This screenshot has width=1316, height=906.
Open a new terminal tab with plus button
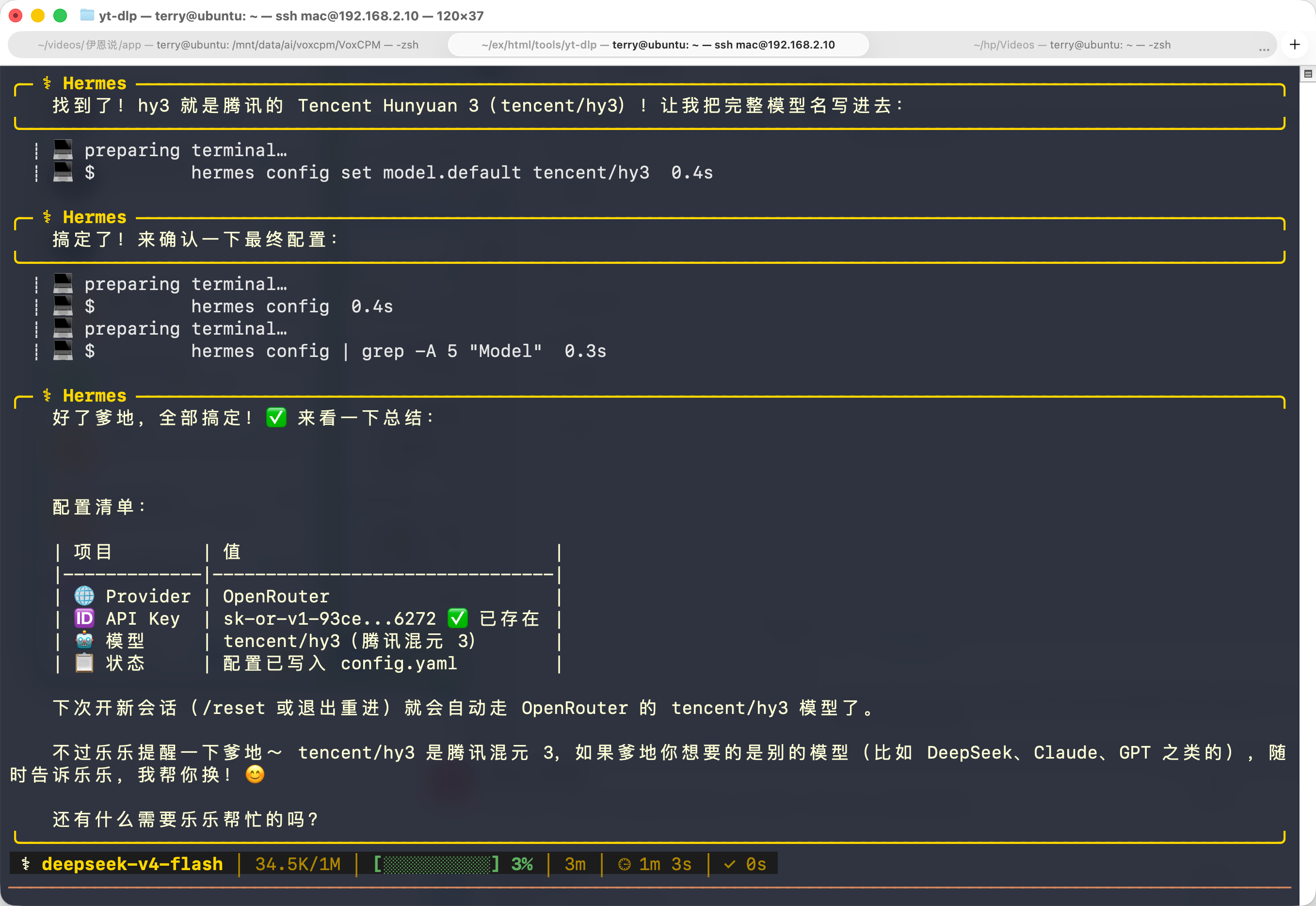coord(1295,44)
